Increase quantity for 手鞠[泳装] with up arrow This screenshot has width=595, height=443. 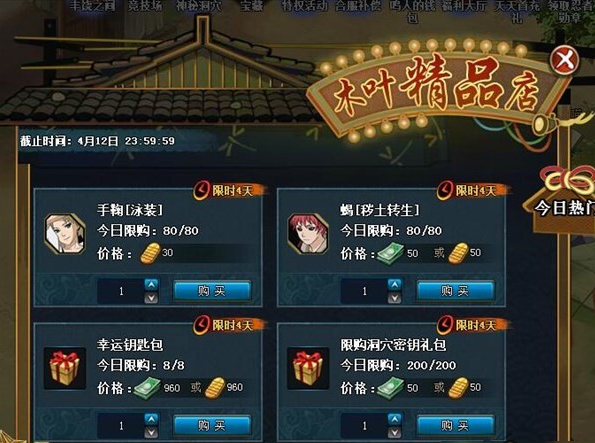pos(151,284)
